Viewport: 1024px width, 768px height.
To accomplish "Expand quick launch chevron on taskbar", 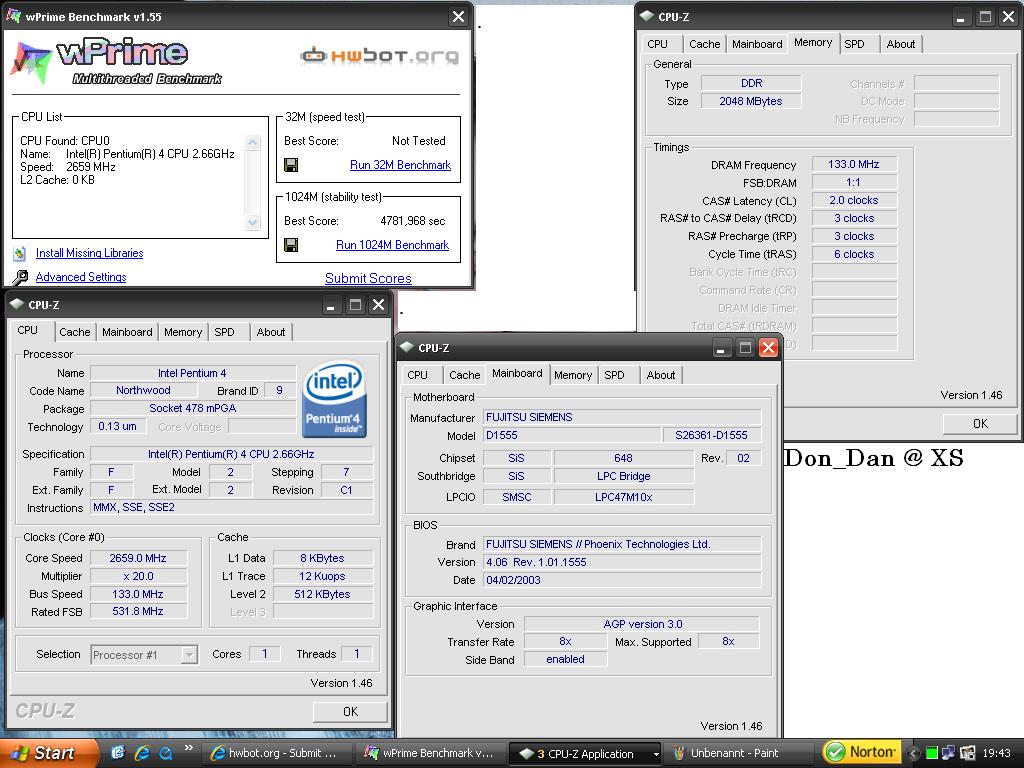I will click(x=189, y=748).
